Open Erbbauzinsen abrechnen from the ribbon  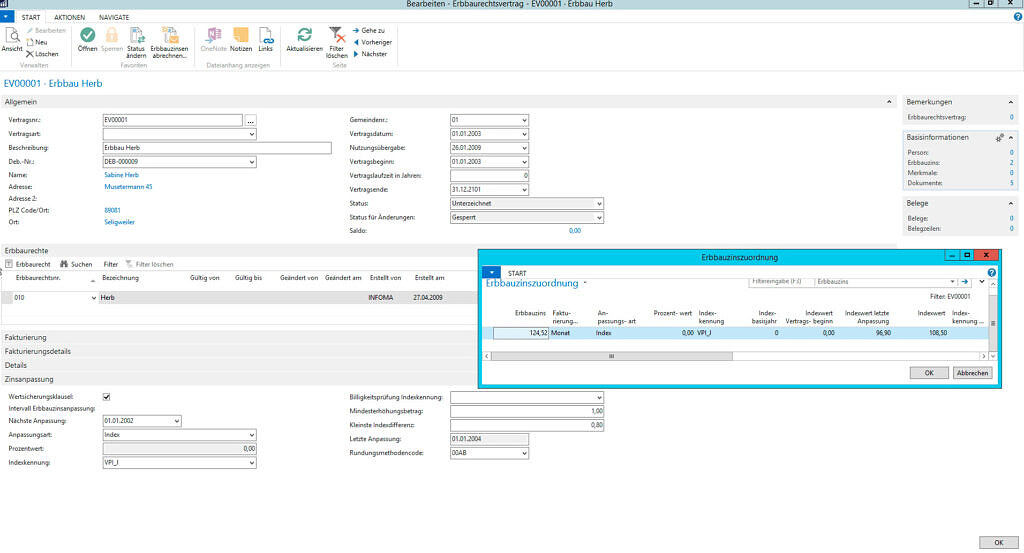[x=168, y=35]
